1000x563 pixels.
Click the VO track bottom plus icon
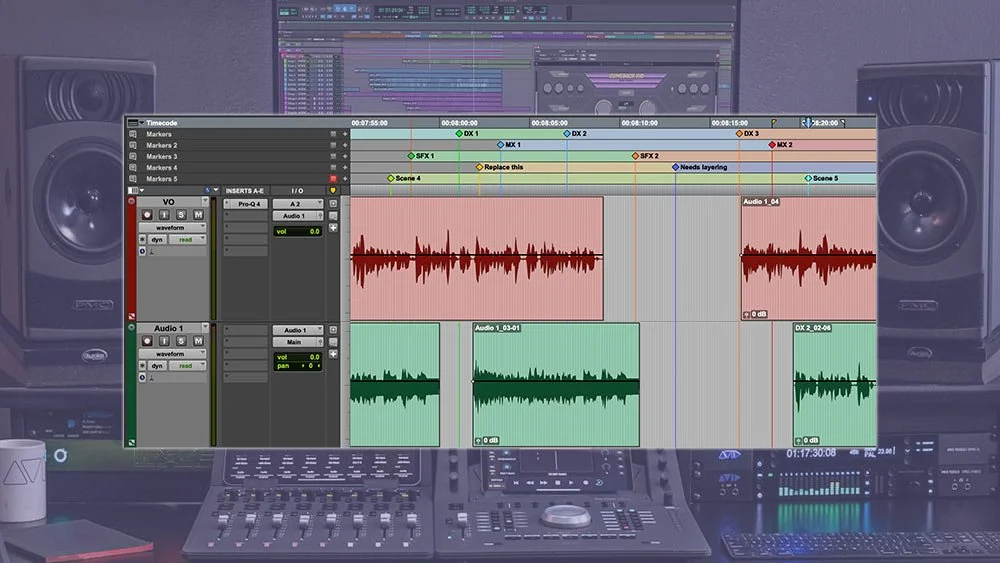333,228
